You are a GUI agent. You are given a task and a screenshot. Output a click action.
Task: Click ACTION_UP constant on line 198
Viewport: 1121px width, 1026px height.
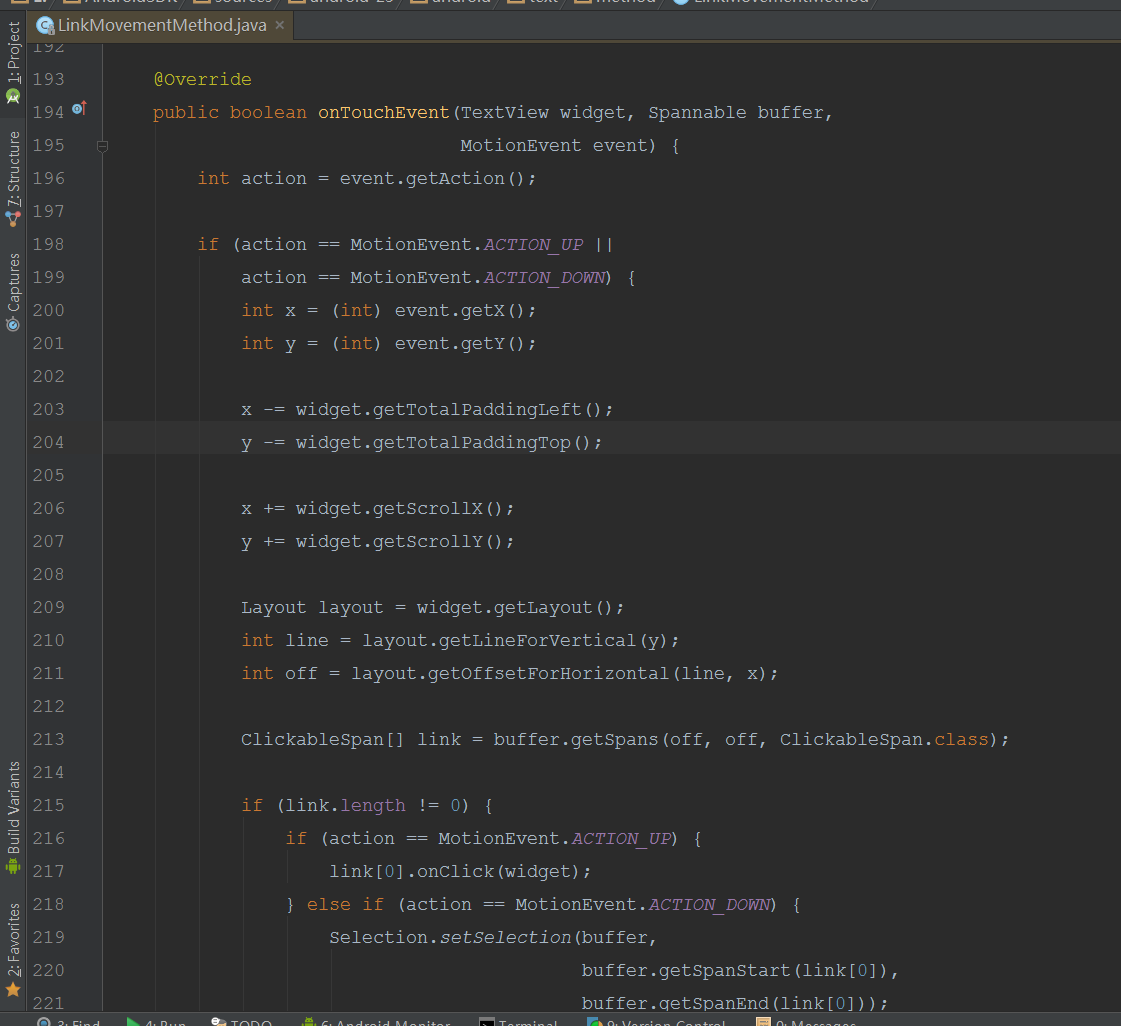coord(533,245)
